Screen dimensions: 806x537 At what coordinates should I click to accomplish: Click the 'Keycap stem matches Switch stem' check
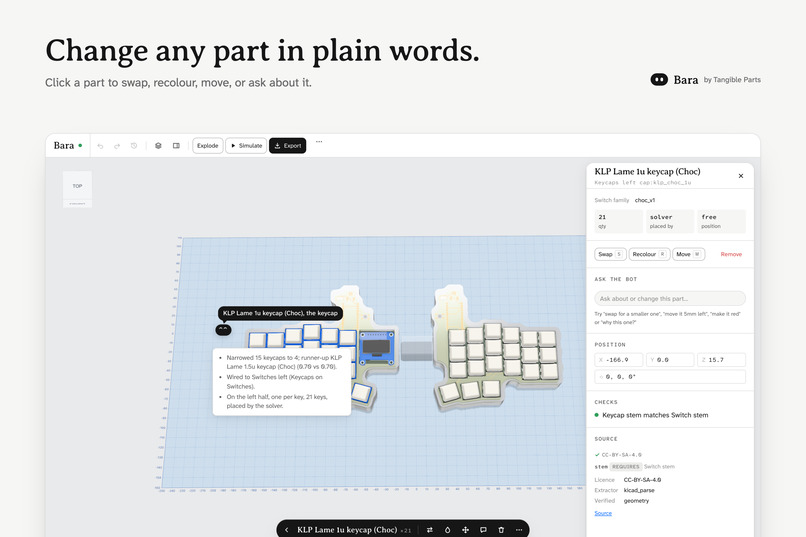tap(651, 415)
